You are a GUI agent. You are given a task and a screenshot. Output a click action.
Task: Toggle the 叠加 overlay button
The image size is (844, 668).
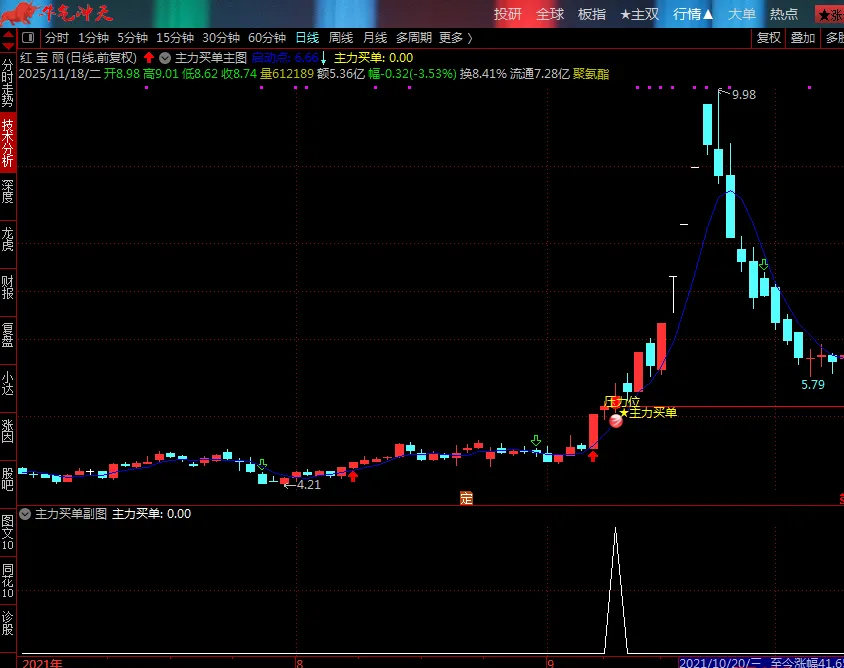coord(803,38)
